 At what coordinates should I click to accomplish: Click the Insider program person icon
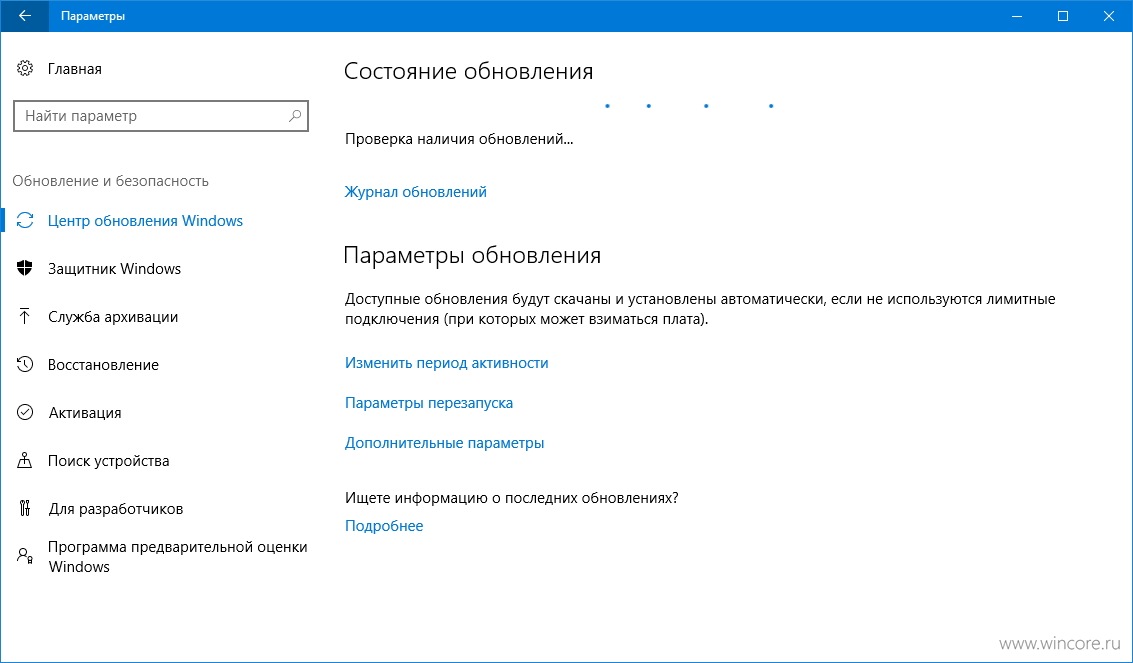pyautogui.click(x=25, y=555)
